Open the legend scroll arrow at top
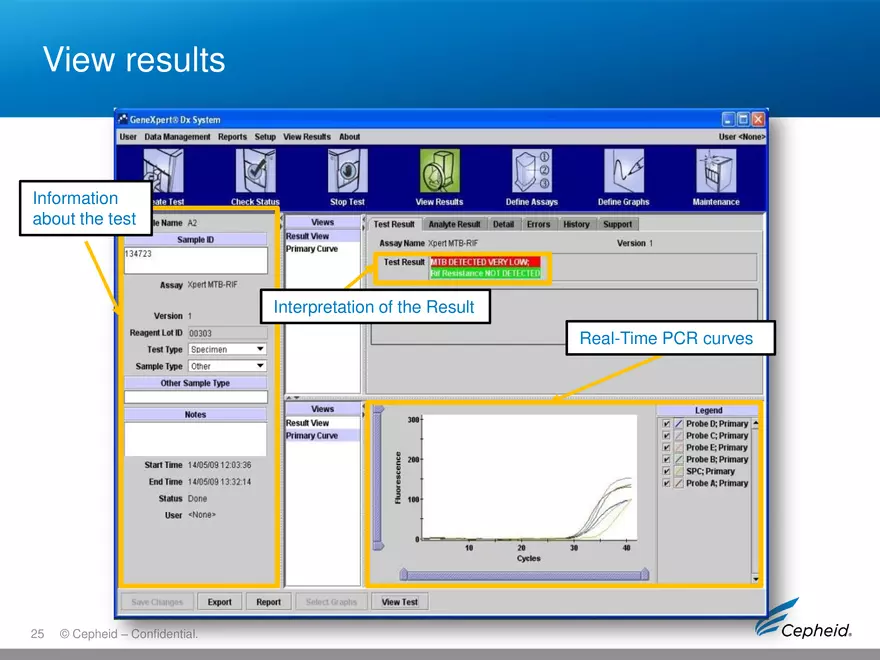This screenshot has height=660, width=880. coord(755,423)
